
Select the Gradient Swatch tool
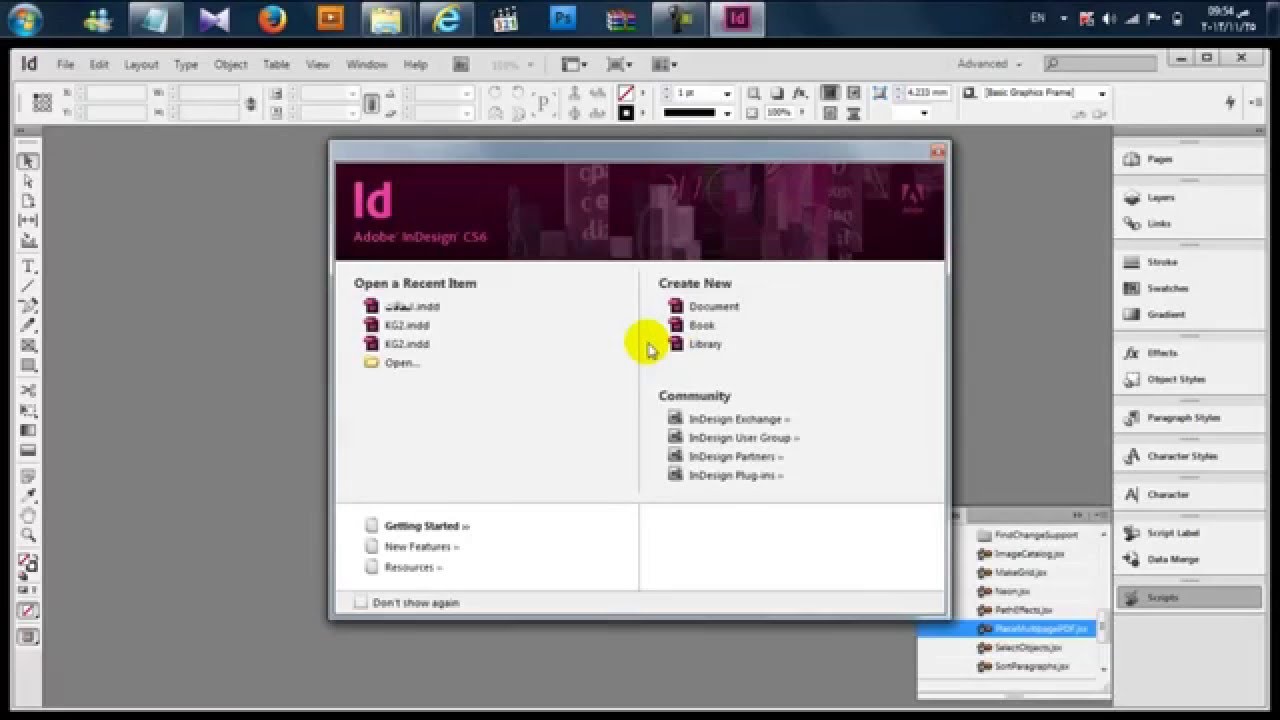click(28, 431)
